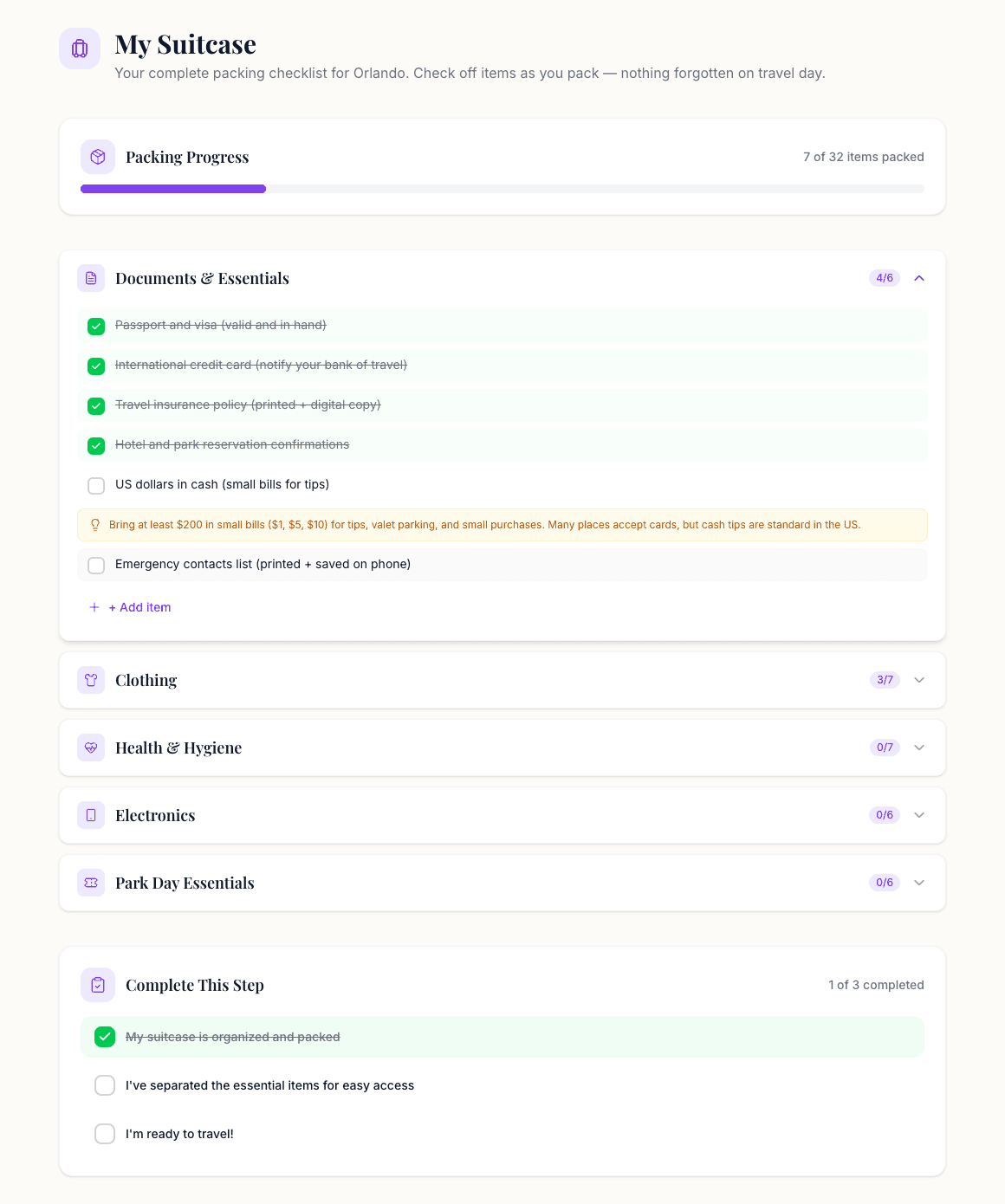The image size is (1005, 1204).
Task: Check I've separated the essential items
Action: (105, 1085)
